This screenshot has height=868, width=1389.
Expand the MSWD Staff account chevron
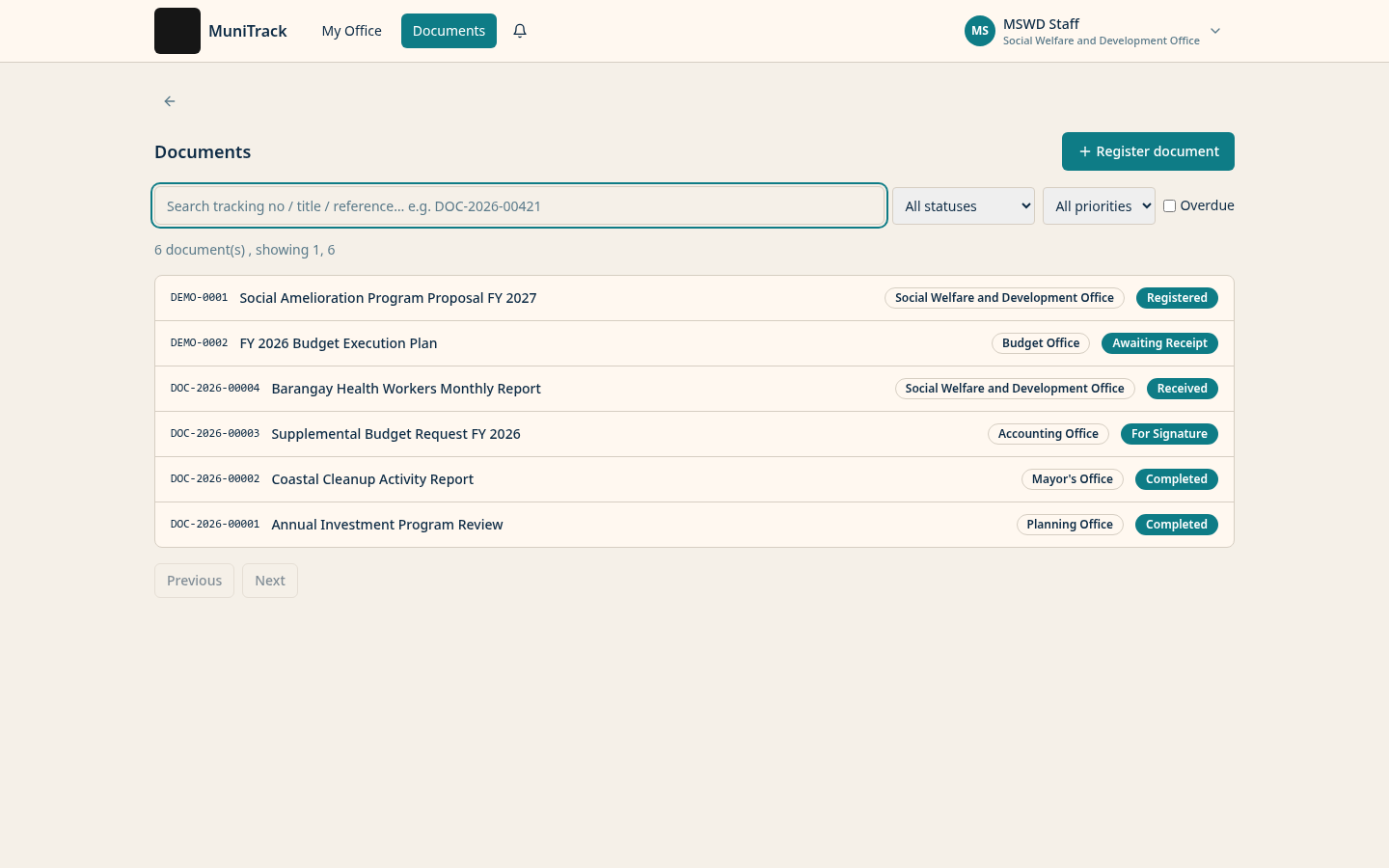1215,31
